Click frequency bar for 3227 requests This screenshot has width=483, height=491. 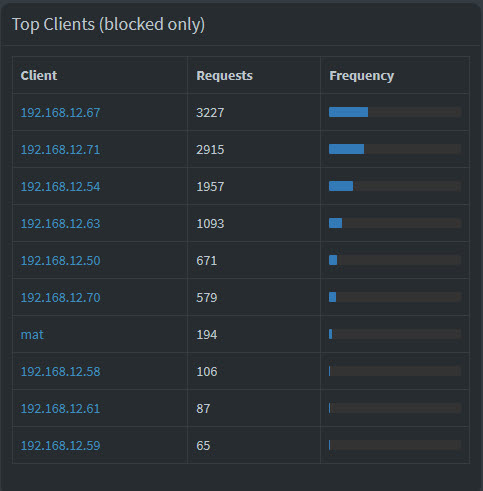[395, 112]
